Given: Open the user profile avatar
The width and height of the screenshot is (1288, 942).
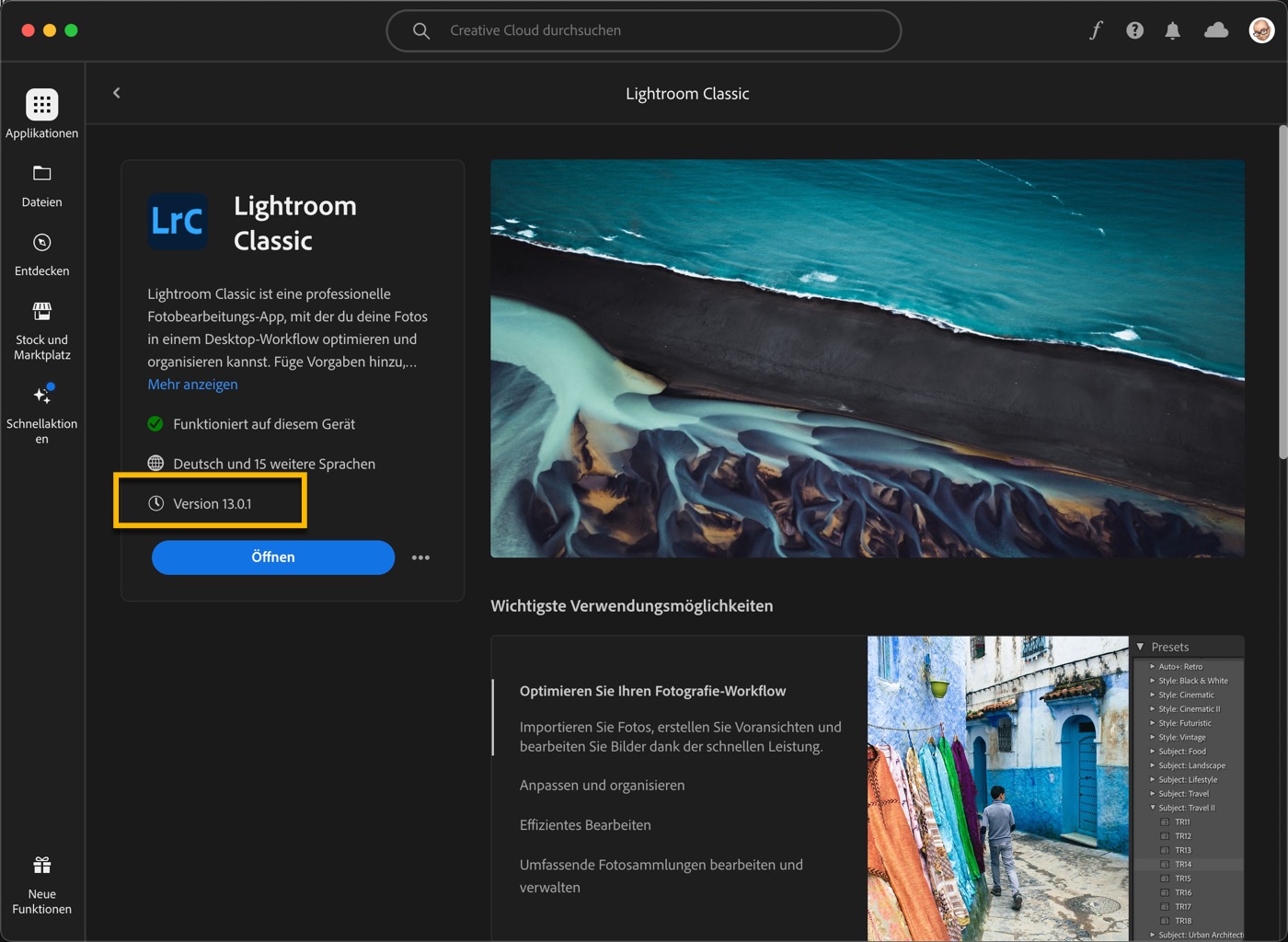Looking at the screenshot, I should [1261, 30].
